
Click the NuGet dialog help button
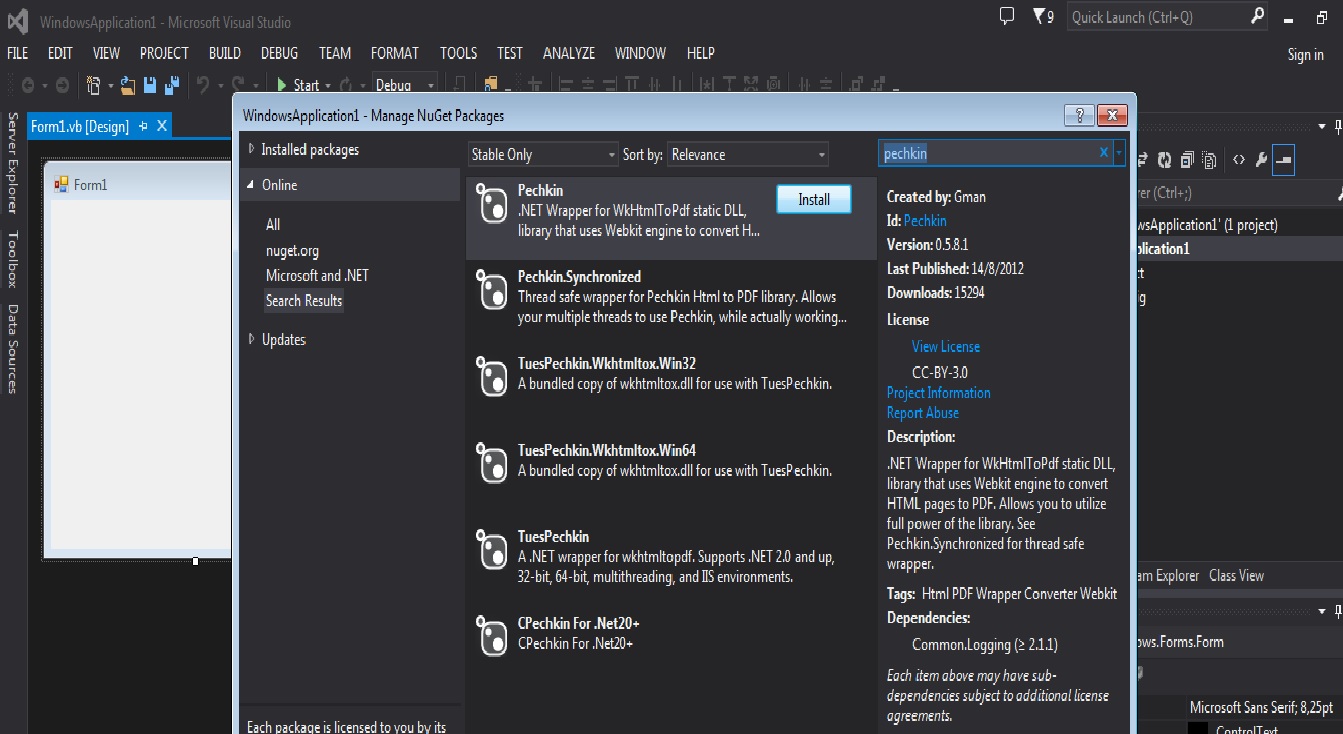tap(1078, 115)
